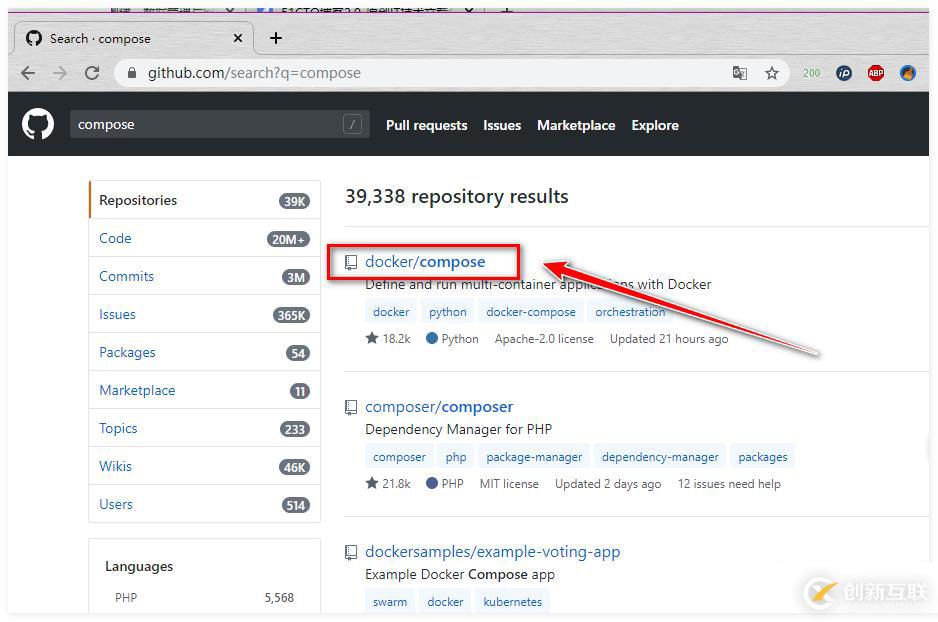
Task: Click the 'Languages' sidebar heading
Action: point(139,566)
